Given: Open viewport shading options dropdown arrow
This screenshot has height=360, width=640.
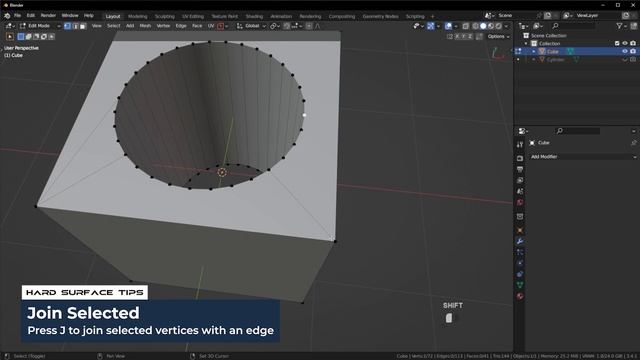Looking at the screenshot, I should tap(507, 26).
